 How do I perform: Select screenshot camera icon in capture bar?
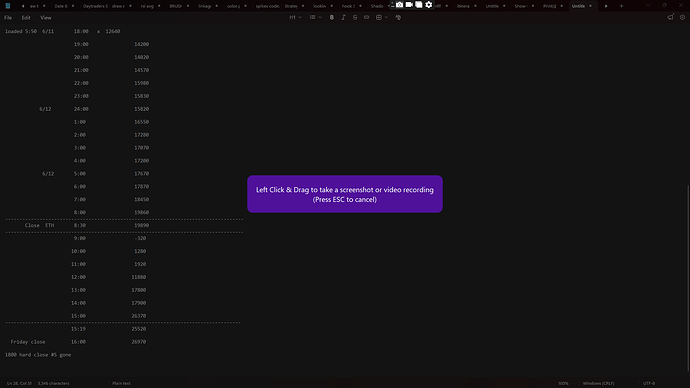[399, 4]
